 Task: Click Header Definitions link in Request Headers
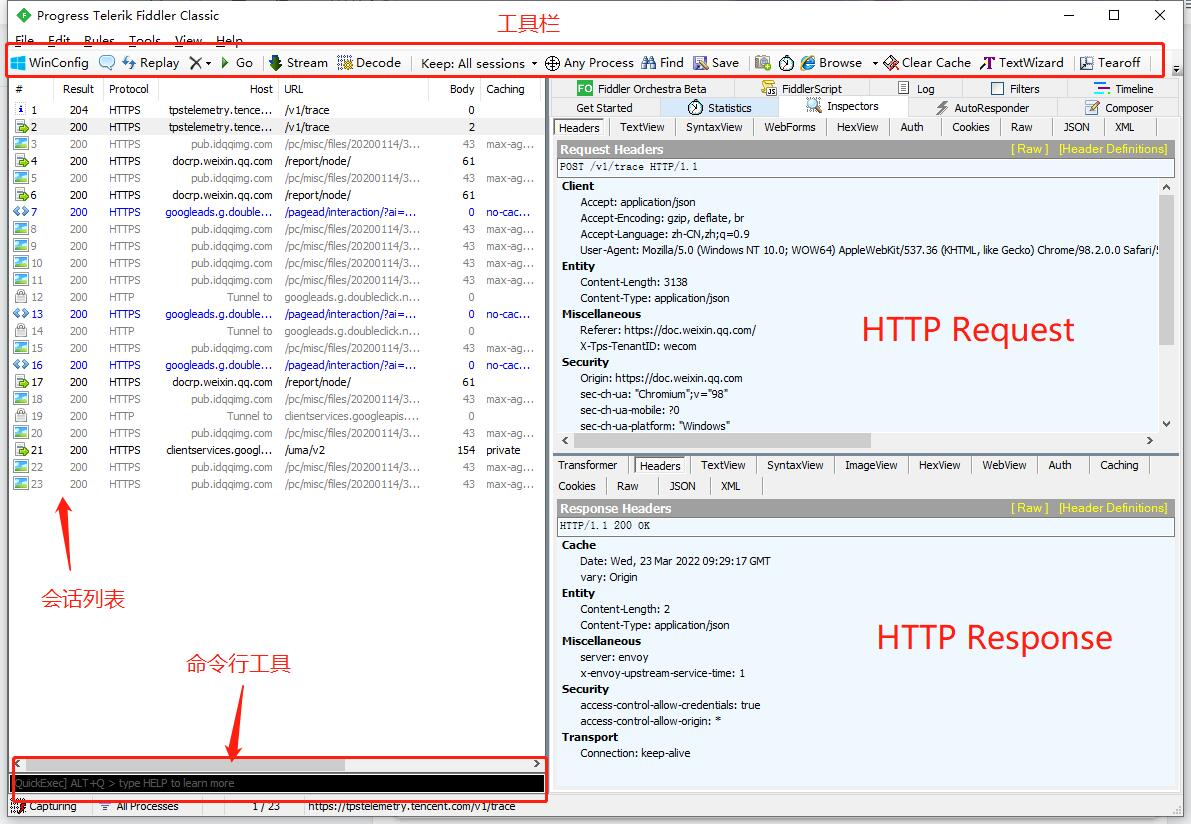[x=1113, y=149]
